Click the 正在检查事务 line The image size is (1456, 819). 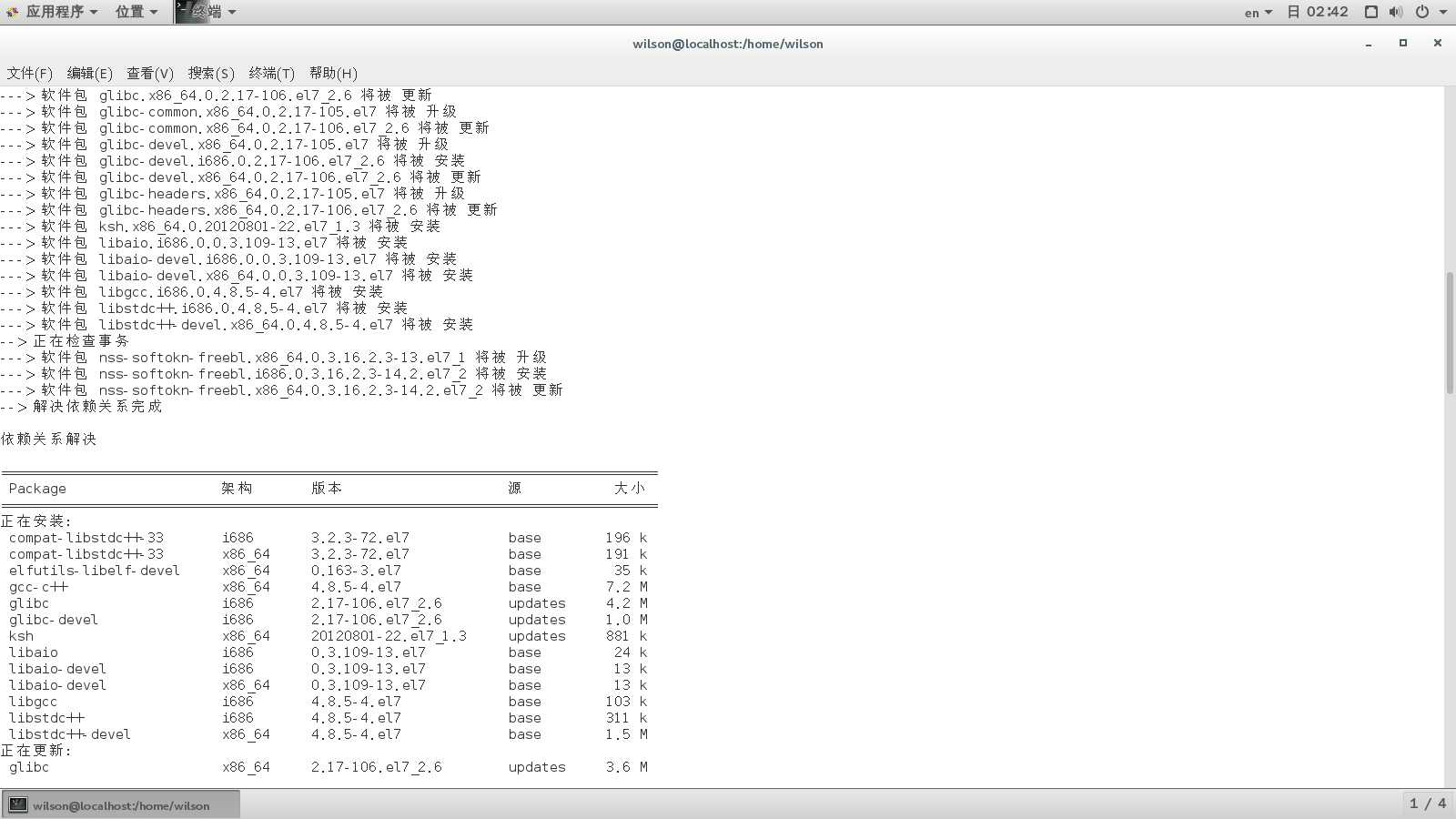click(65, 341)
